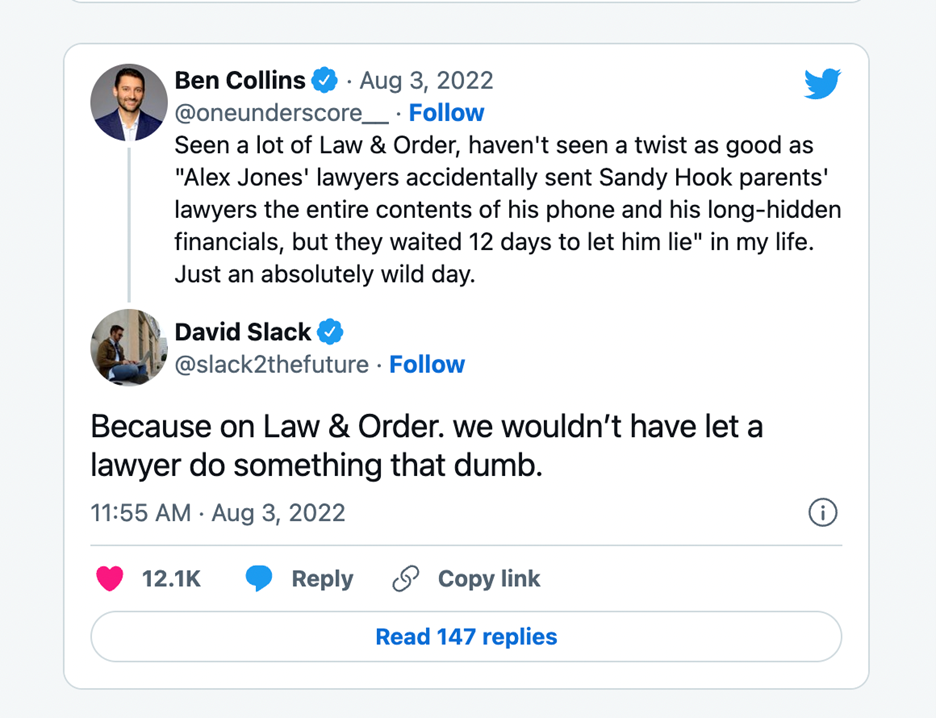Open the David Slack name link
The height and width of the screenshot is (718, 936).
[242, 332]
